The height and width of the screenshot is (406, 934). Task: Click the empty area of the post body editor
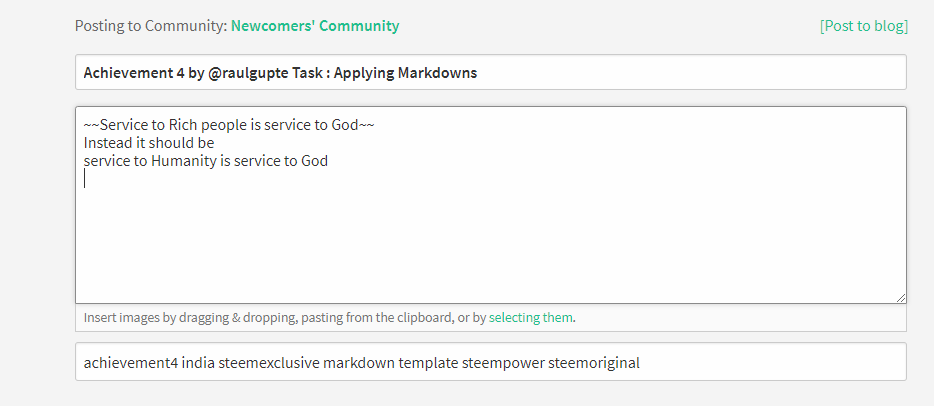click(x=490, y=240)
